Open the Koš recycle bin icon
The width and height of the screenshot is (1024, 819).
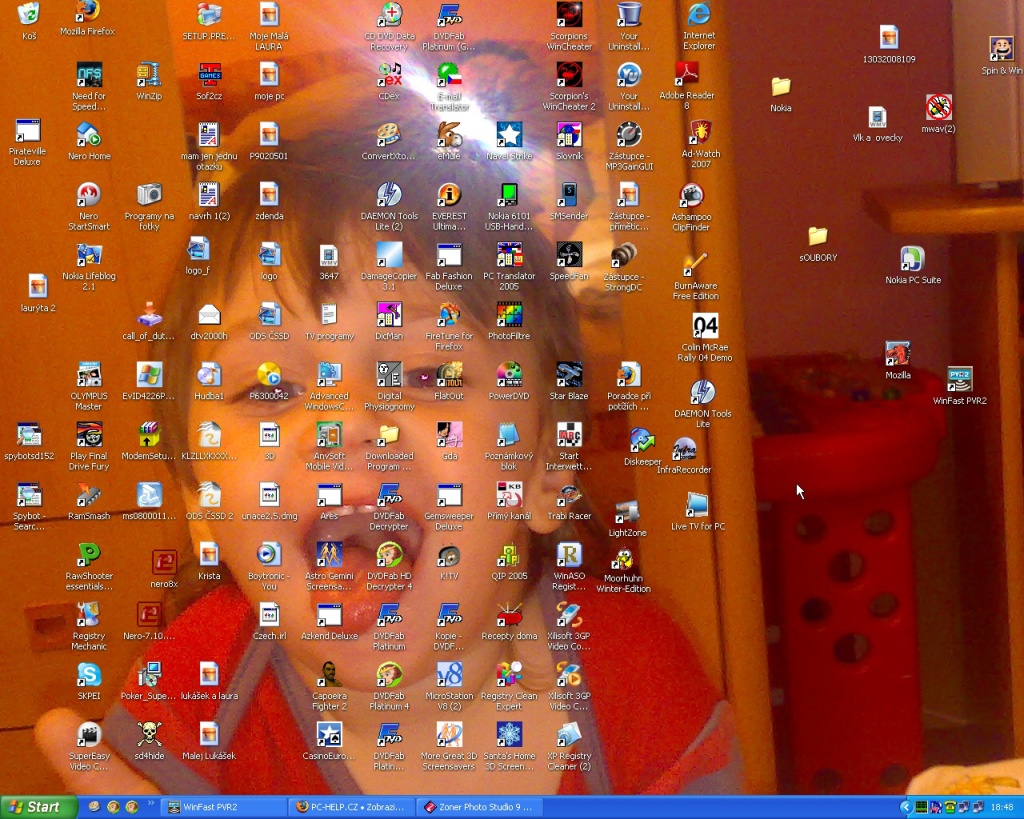tap(29, 22)
